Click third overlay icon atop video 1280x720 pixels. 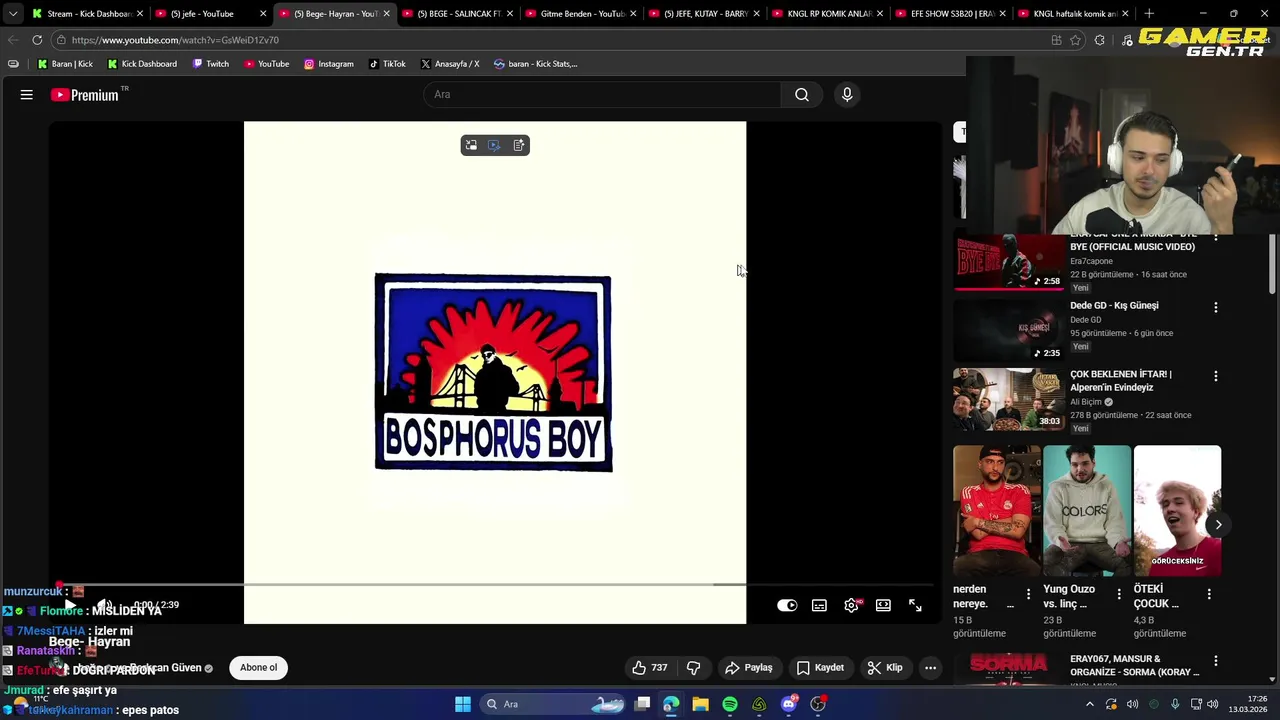518,145
